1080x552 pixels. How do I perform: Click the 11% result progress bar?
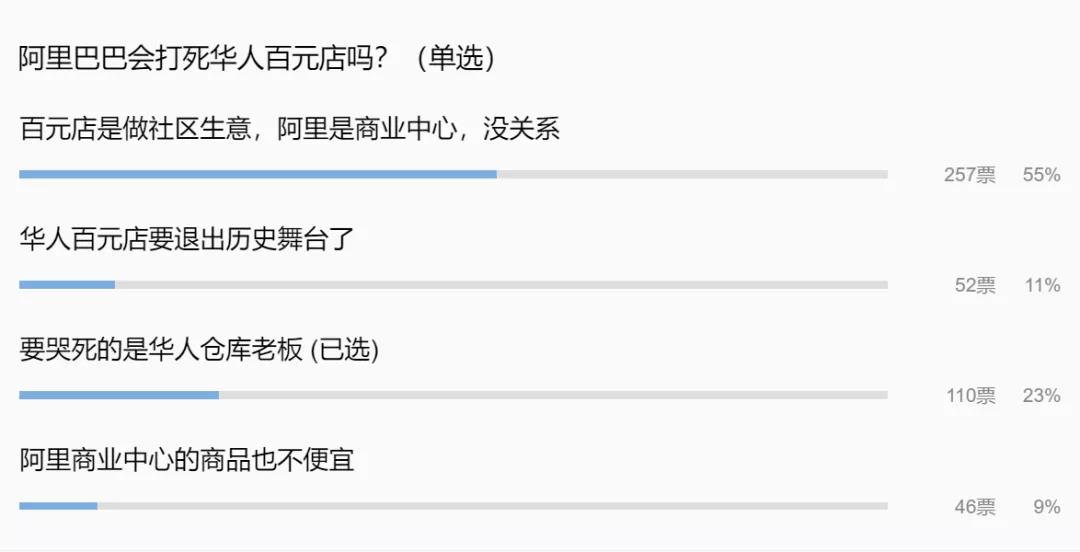point(453,285)
